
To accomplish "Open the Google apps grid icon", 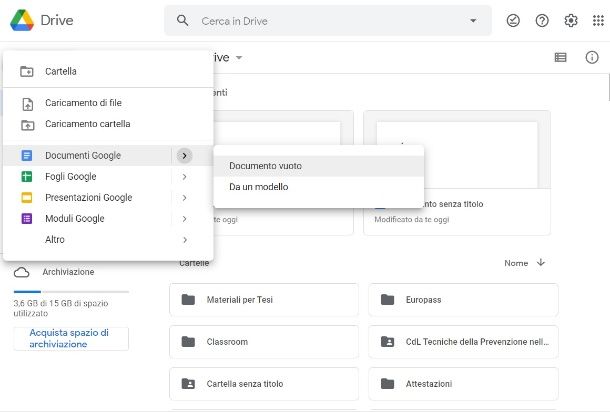I will [598, 20].
